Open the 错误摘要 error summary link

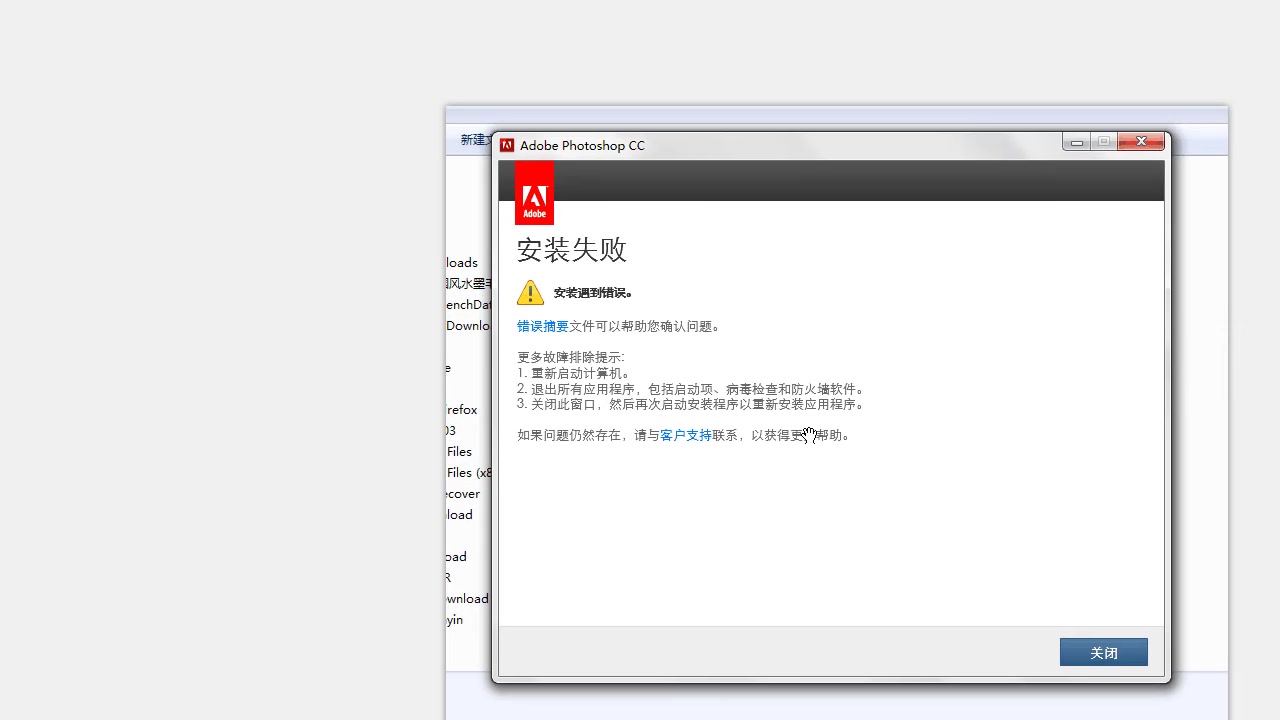(x=543, y=326)
